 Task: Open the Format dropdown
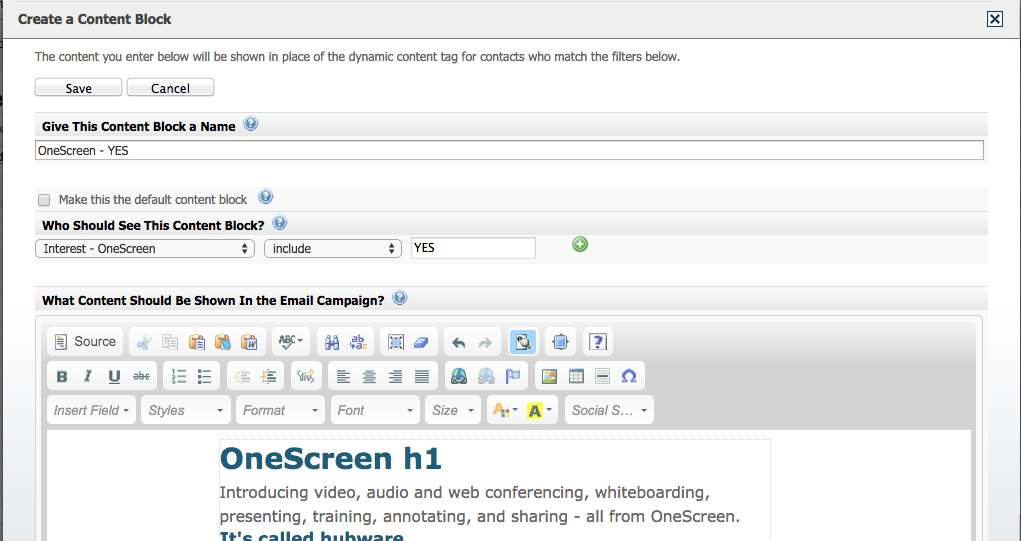[x=280, y=410]
